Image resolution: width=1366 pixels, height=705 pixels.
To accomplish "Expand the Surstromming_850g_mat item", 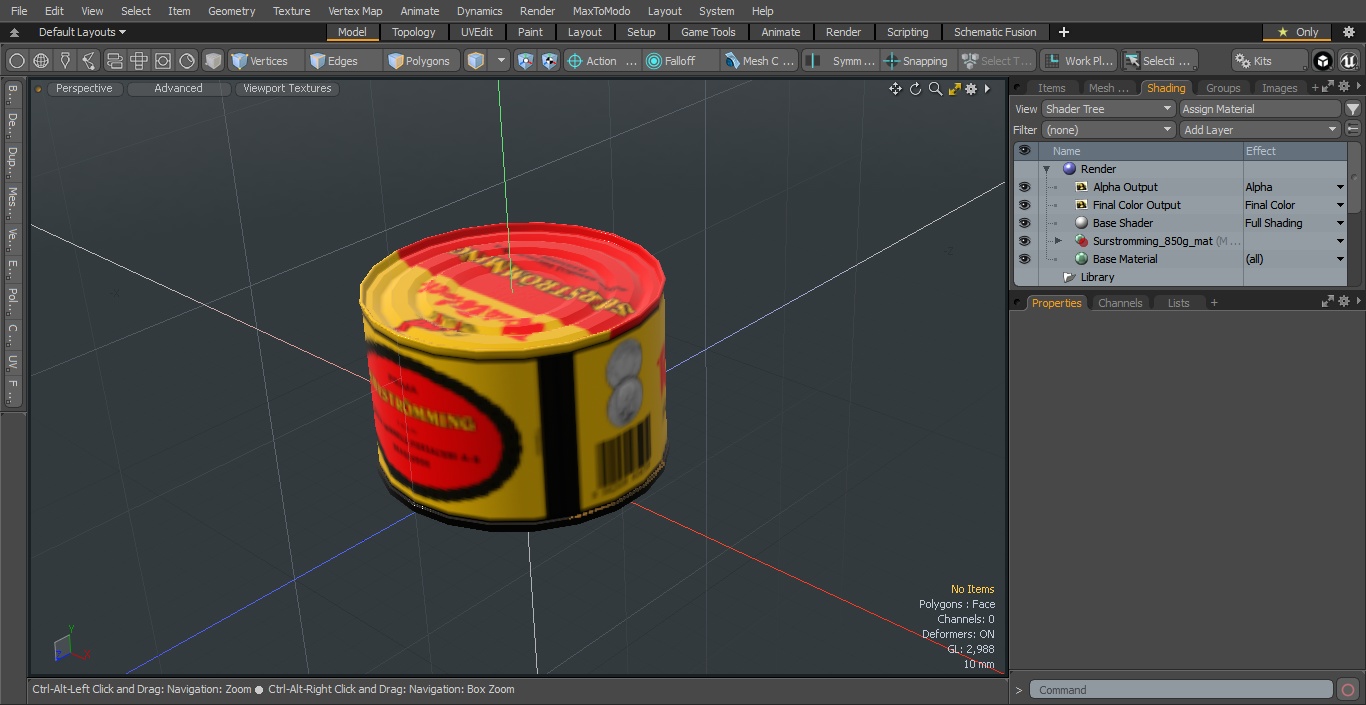I will pyautogui.click(x=1058, y=241).
